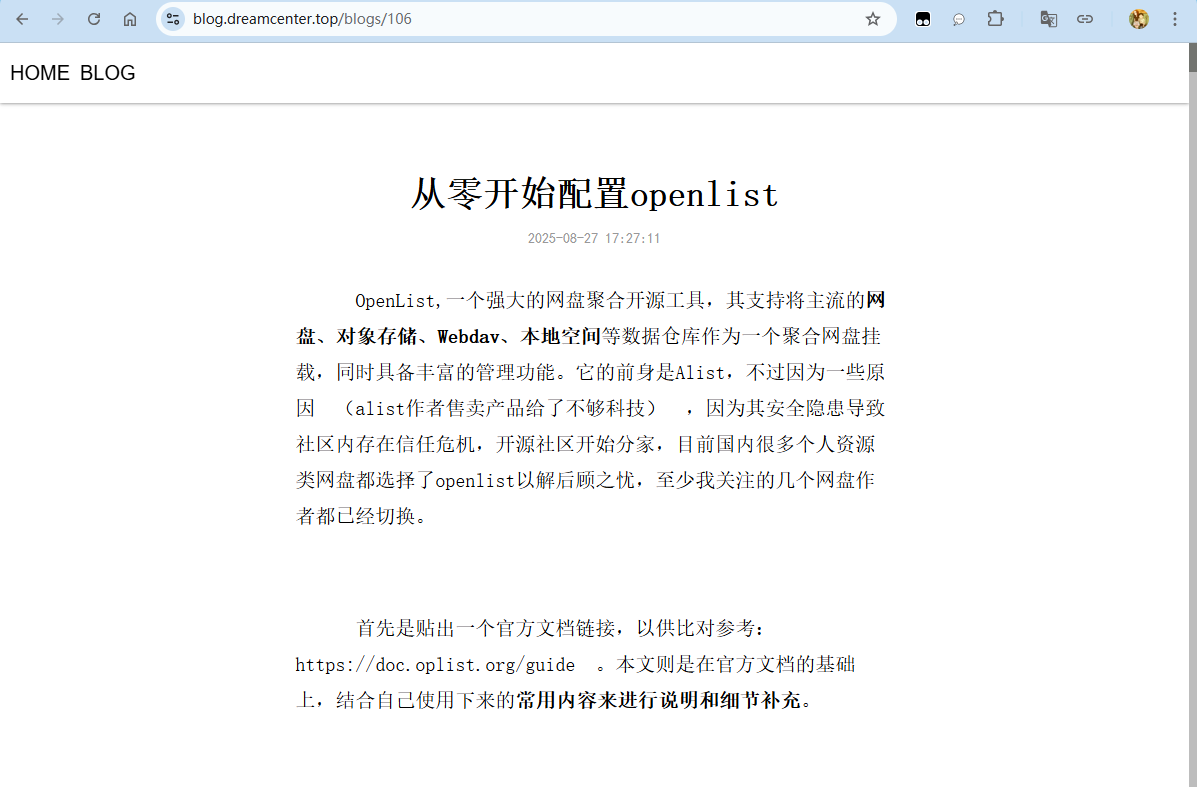Open the HOME navigation link
This screenshot has width=1197, height=787.
pyautogui.click(x=40, y=73)
